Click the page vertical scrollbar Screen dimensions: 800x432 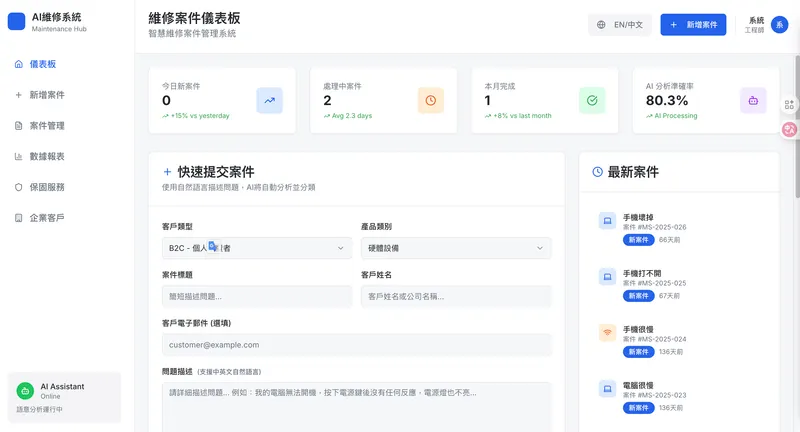click(x=797, y=126)
